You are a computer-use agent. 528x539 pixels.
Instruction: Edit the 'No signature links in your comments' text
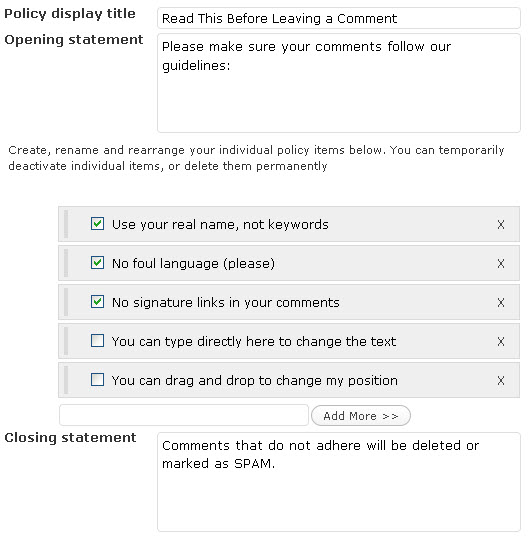[x=226, y=302]
